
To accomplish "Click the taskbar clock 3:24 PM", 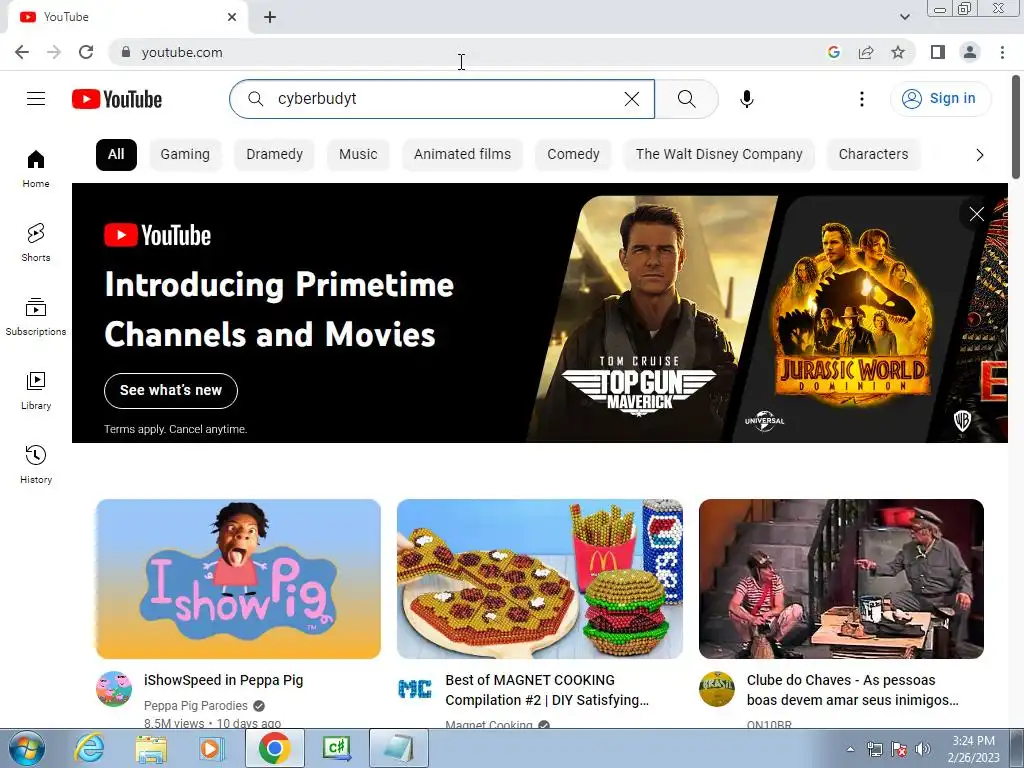I will point(973,741).
